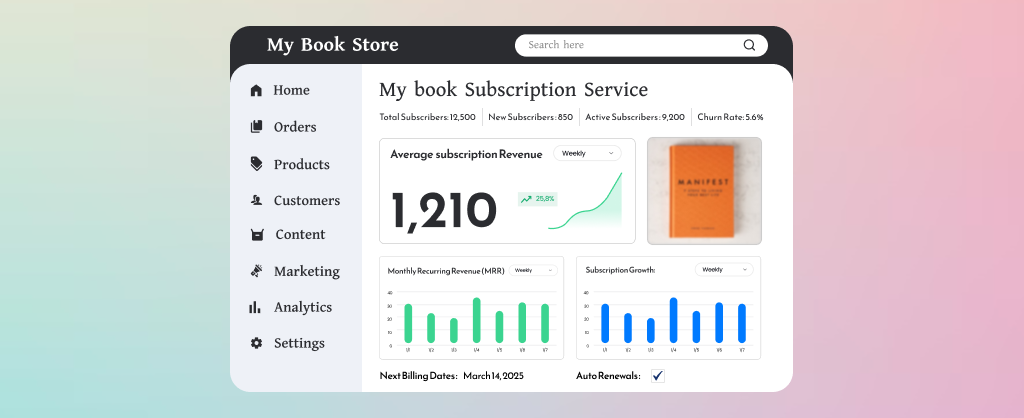The height and width of the screenshot is (418, 1024).
Task: Go to the Orders menu item
Action: click(x=295, y=127)
